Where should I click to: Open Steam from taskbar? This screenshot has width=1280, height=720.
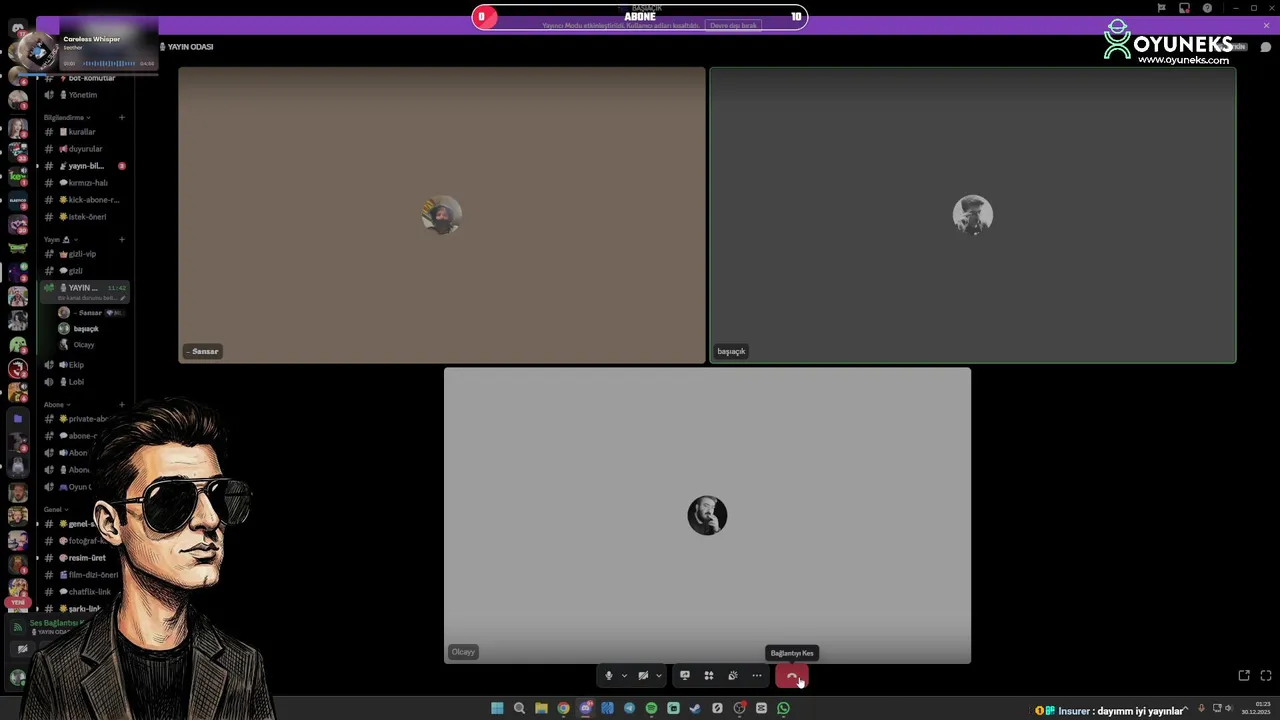pyautogui.click(x=695, y=708)
